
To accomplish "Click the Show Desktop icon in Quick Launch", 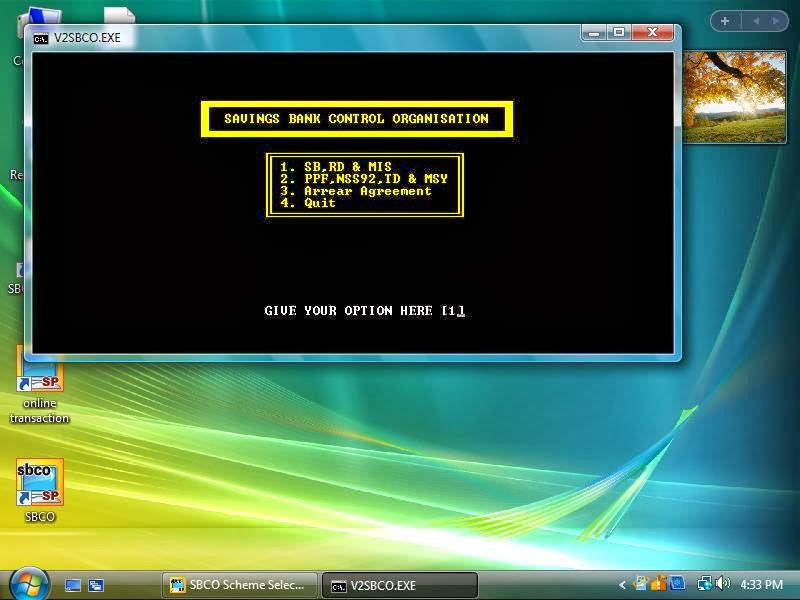I will pos(71,585).
